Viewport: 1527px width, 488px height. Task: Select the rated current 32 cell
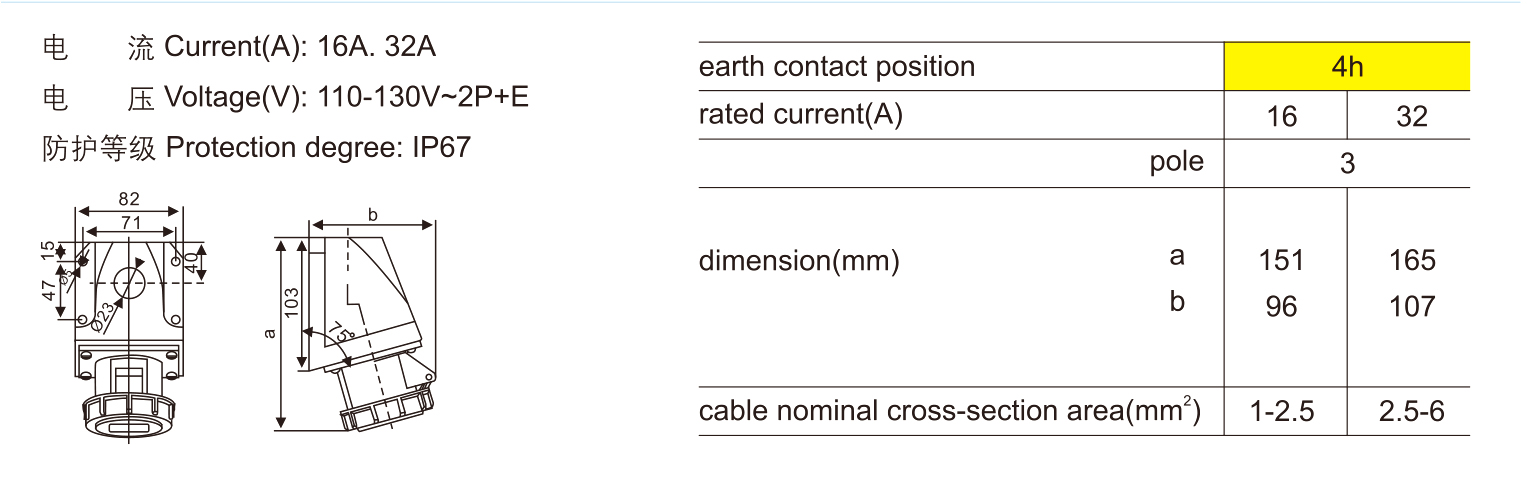pos(1411,117)
